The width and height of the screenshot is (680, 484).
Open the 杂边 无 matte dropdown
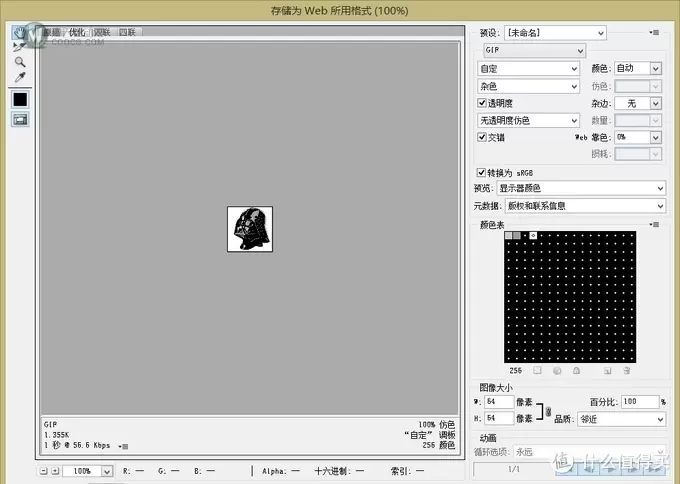coord(638,103)
